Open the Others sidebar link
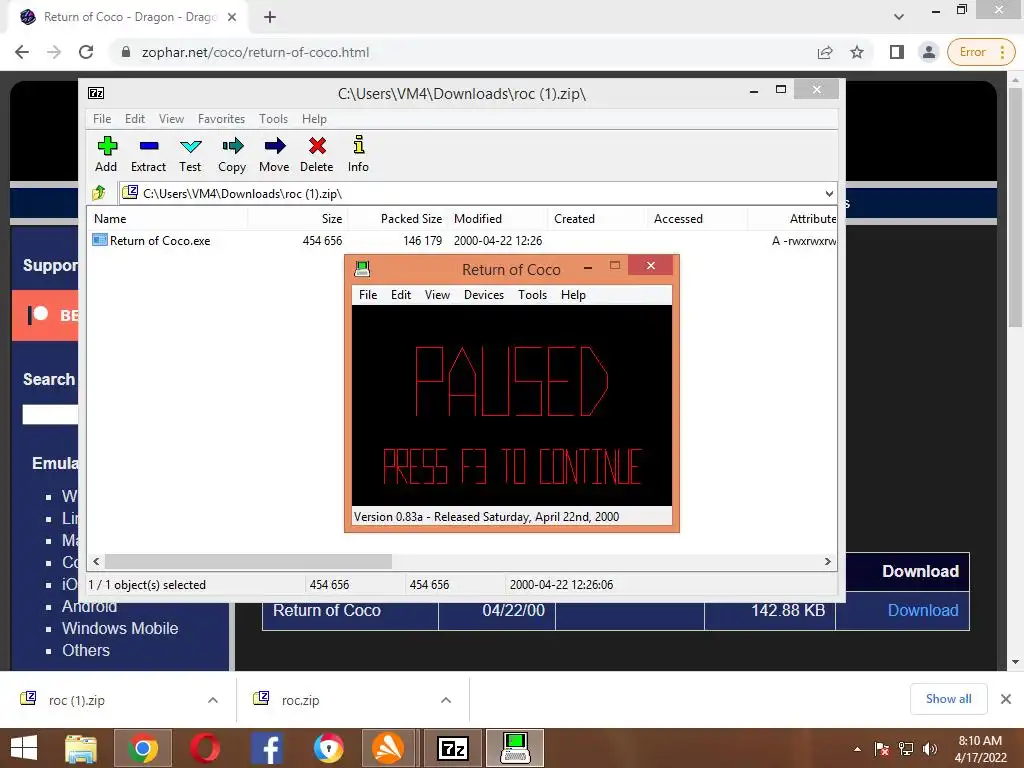Viewport: 1024px width, 768px height. tap(86, 650)
